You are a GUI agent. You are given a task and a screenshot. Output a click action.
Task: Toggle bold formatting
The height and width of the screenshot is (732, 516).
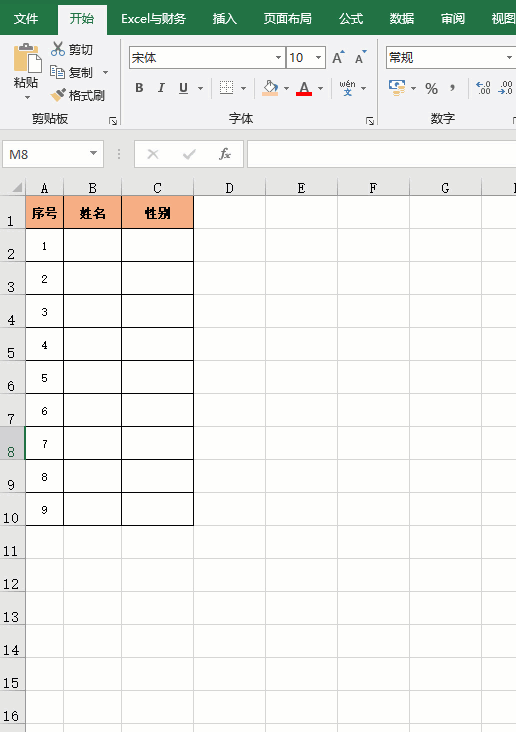click(139, 88)
